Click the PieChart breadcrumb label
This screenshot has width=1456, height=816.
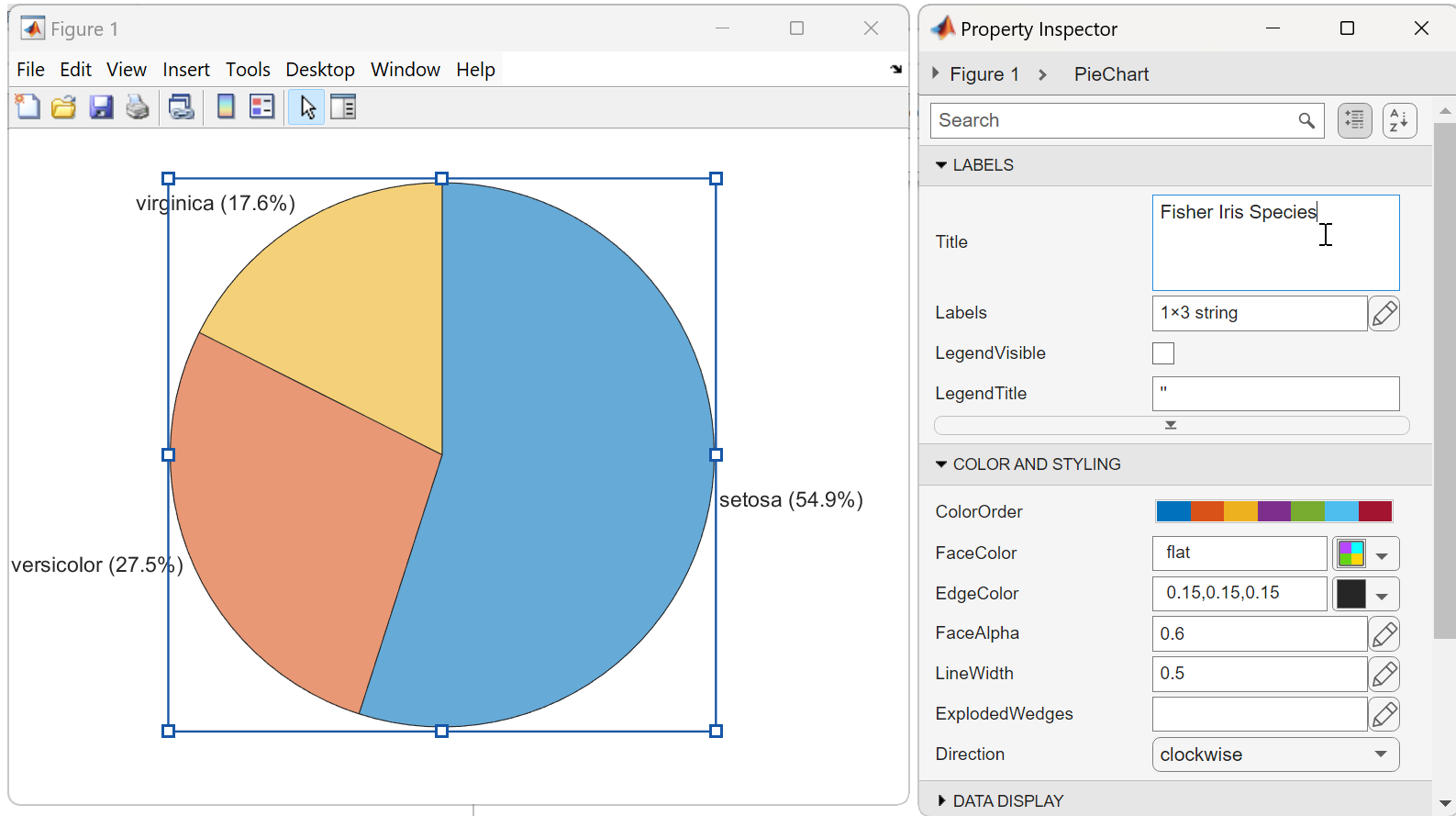click(1111, 74)
